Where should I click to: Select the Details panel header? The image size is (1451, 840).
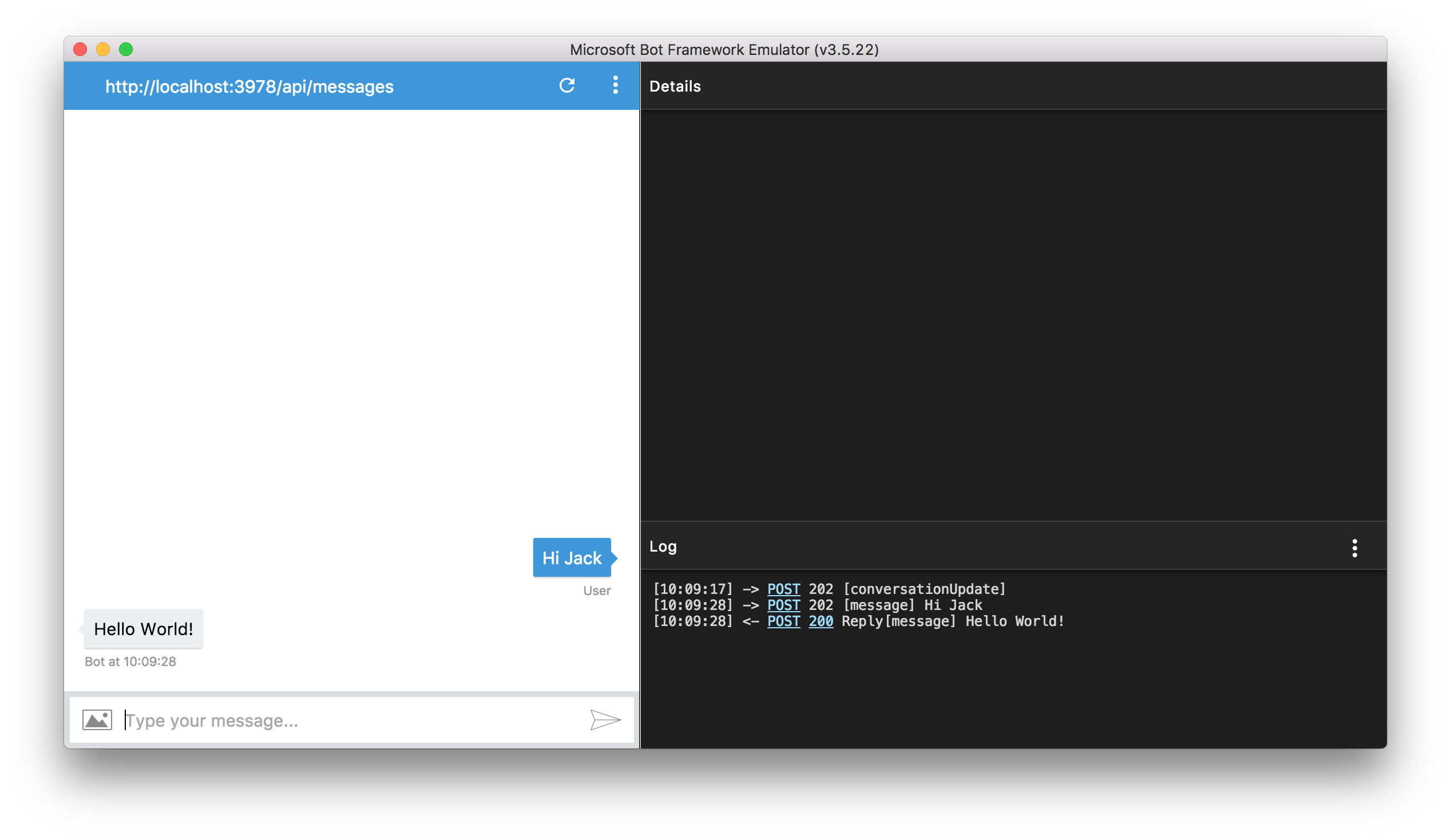(675, 86)
